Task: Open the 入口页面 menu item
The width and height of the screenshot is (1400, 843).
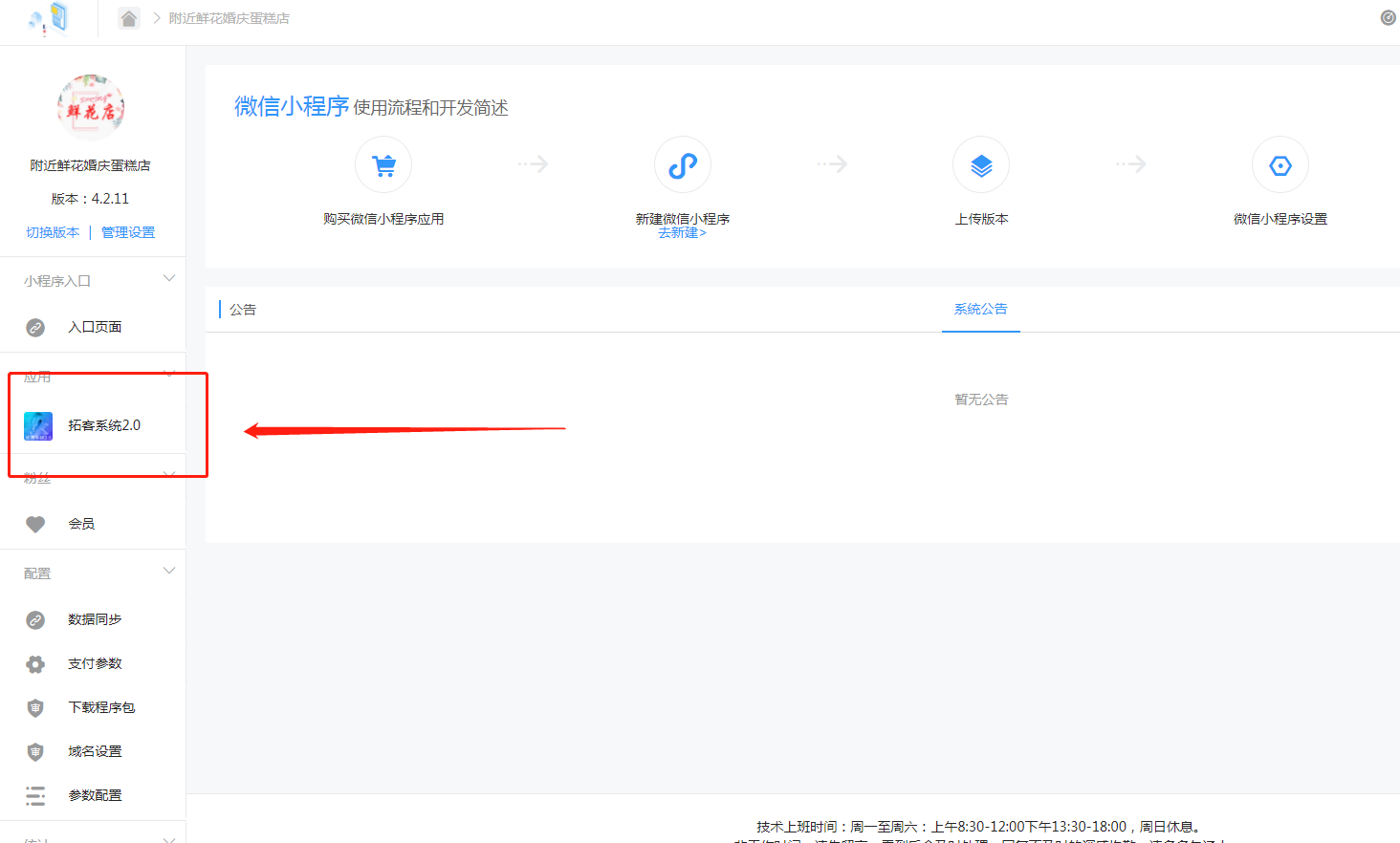Action: [x=93, y=327]
